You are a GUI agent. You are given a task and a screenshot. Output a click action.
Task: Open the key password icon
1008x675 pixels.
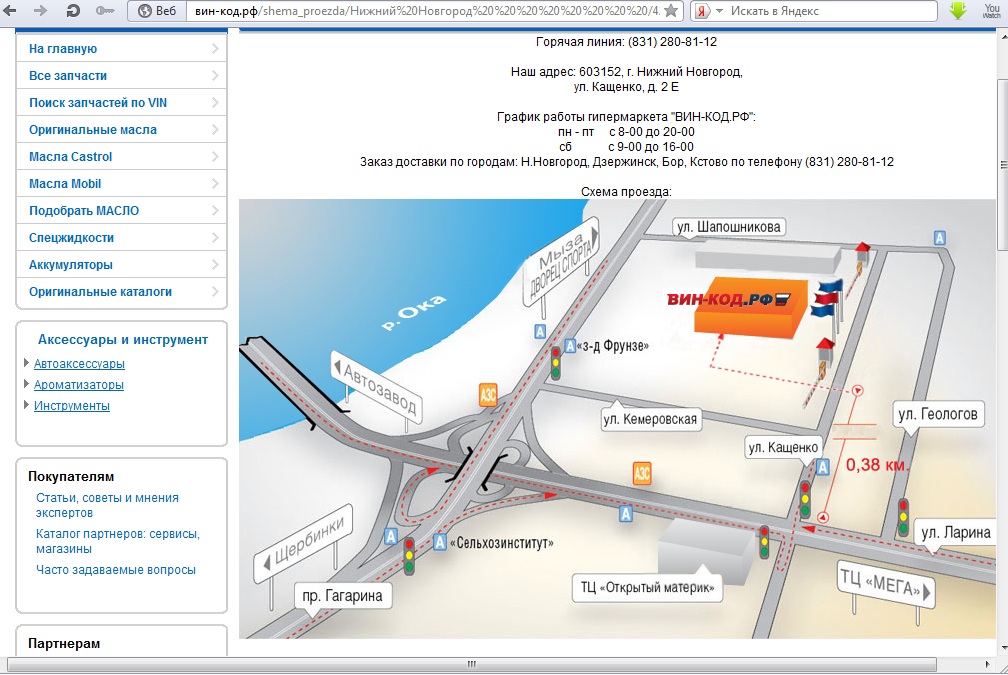[x=105, y=11]
